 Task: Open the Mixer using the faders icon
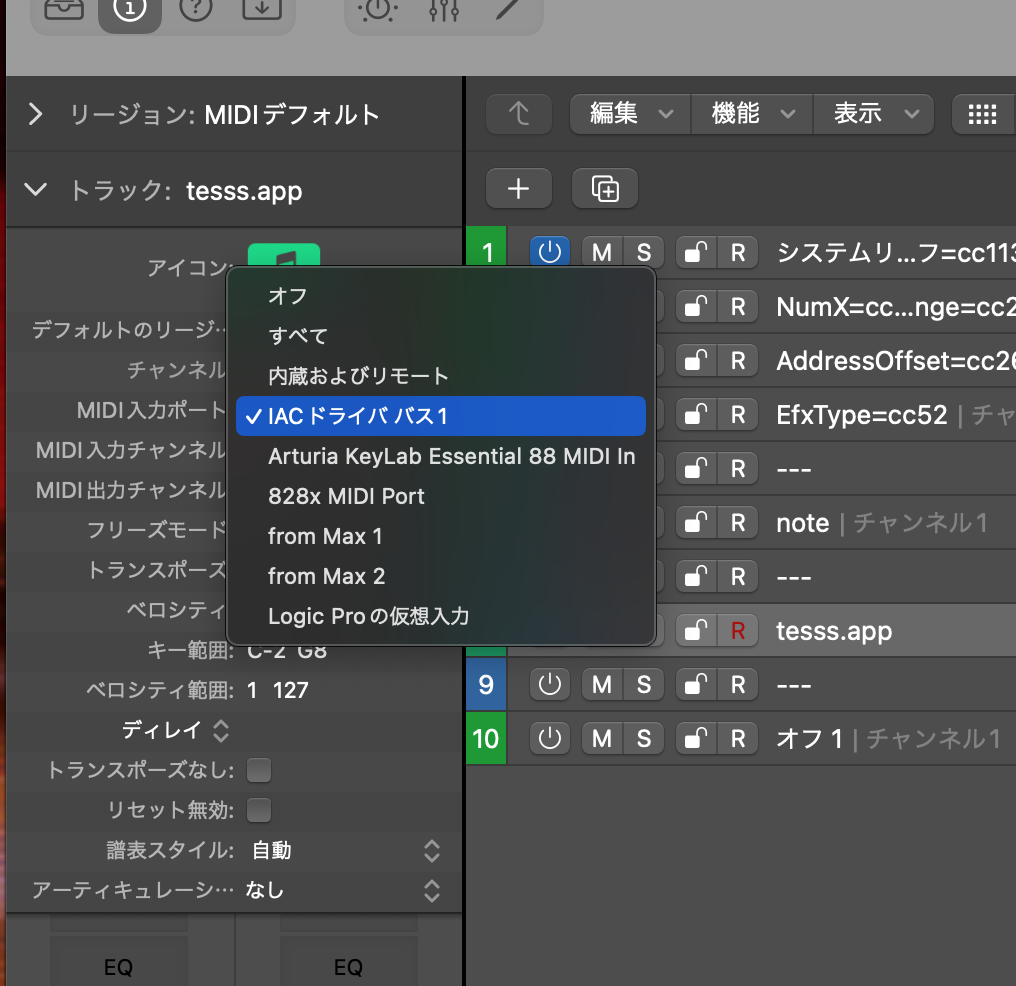pyautogui.click(x=443, y=10)
